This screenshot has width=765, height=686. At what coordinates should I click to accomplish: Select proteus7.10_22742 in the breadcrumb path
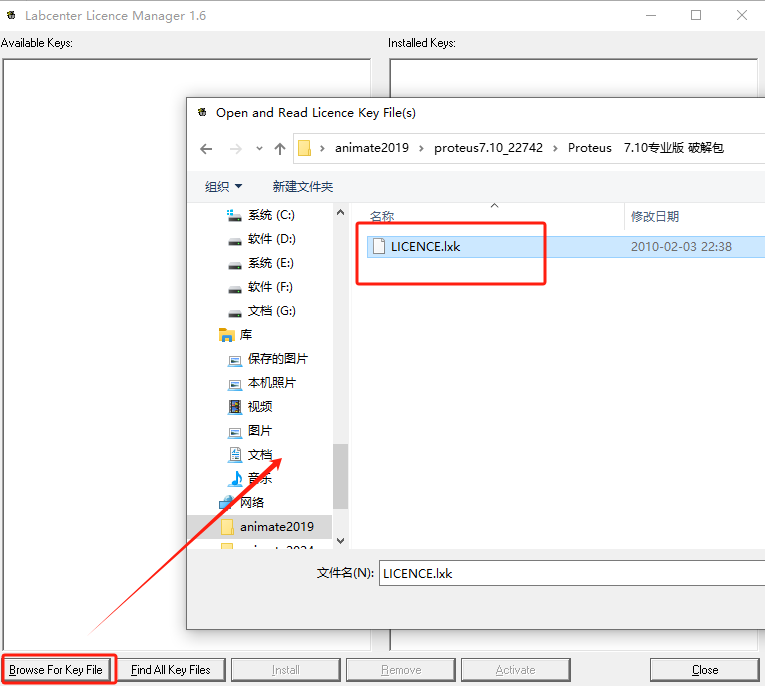click(x=488, y=148)
